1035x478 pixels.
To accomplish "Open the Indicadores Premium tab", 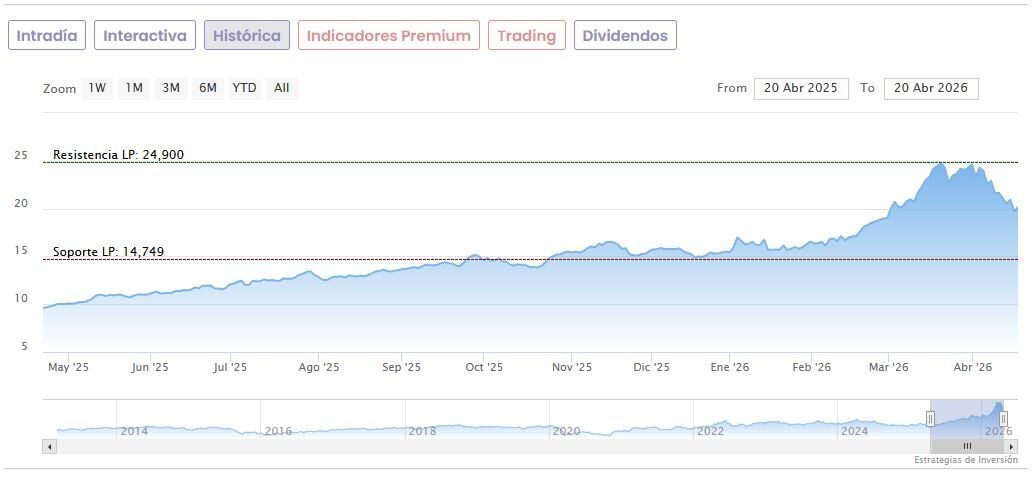I will [388, 36].
